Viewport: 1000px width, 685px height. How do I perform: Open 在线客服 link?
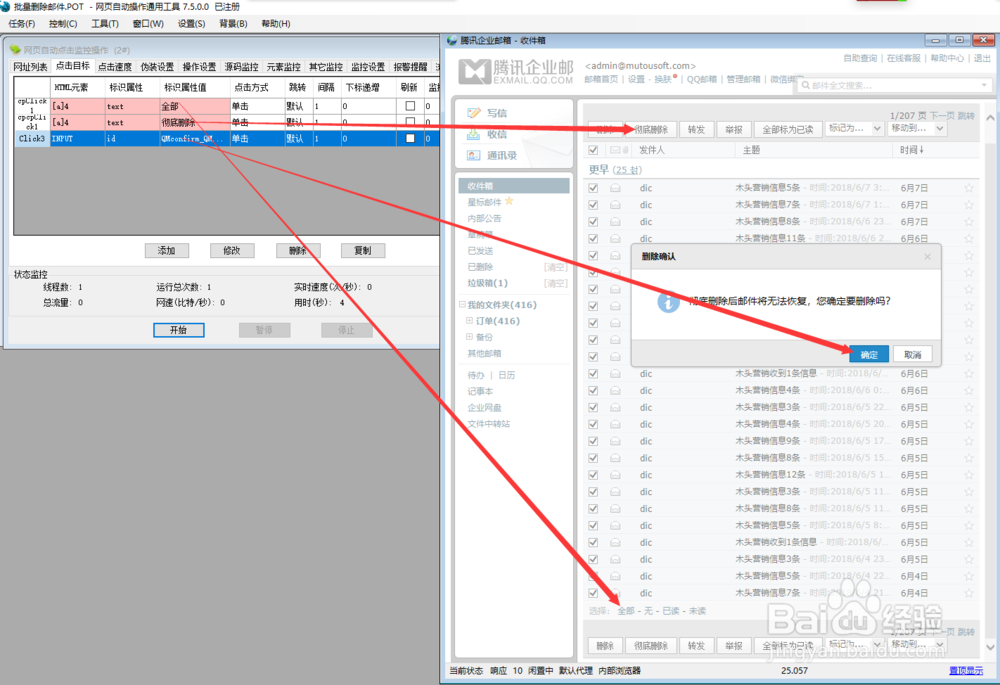(904, 58)
